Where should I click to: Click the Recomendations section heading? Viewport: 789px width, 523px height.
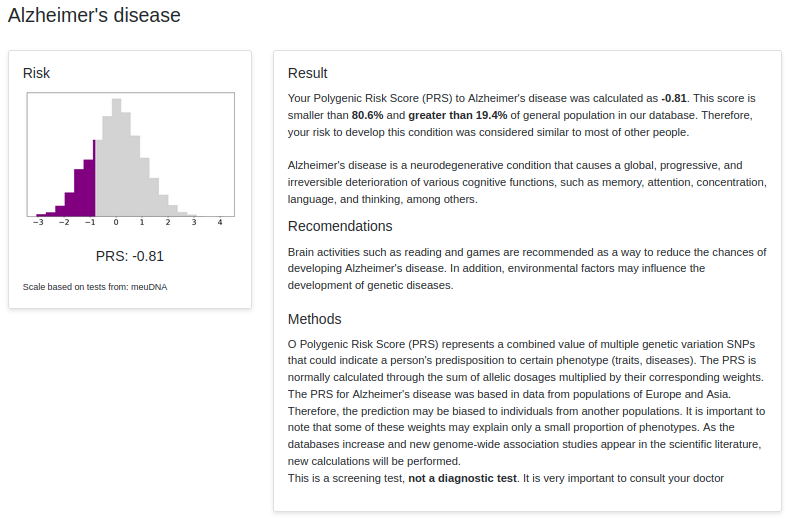pyautogui.click(x=340, y=226)
